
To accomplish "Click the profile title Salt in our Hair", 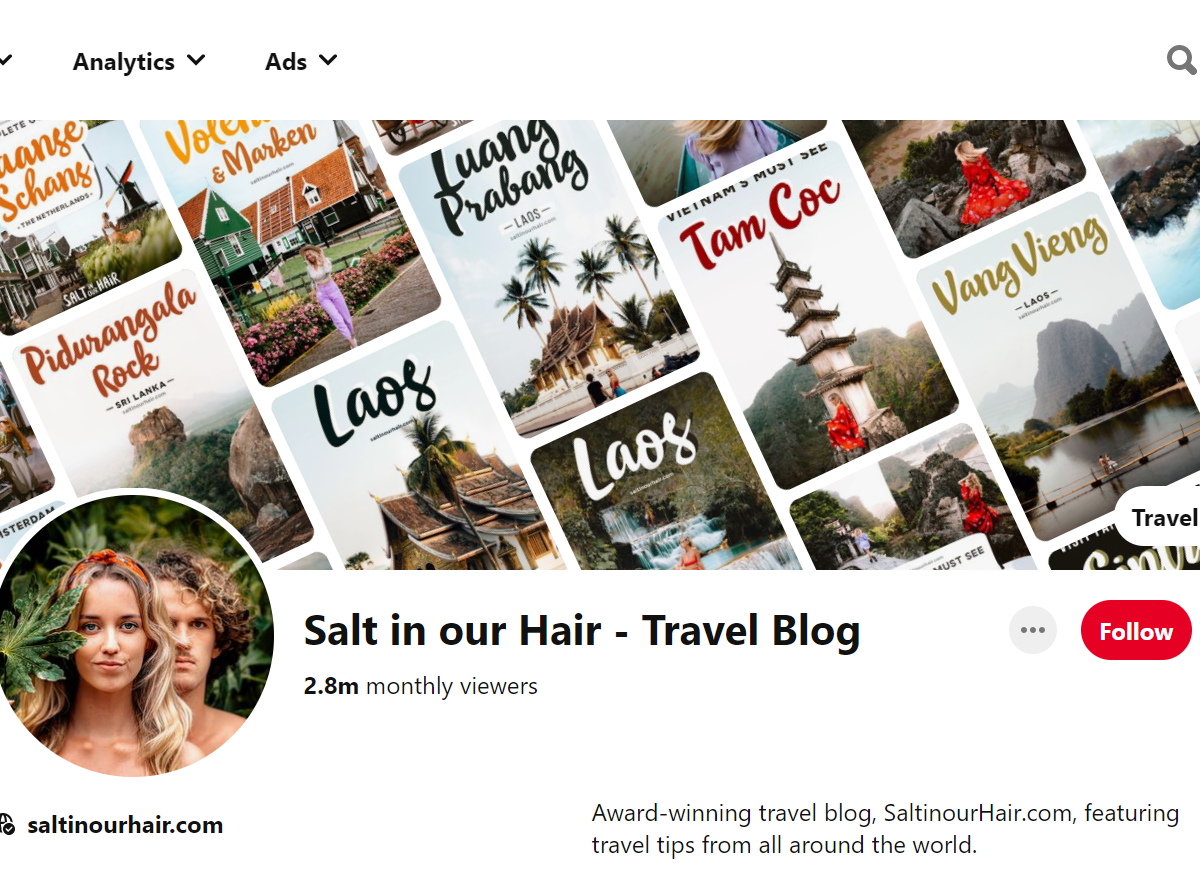I will click(x=582, y=631).
